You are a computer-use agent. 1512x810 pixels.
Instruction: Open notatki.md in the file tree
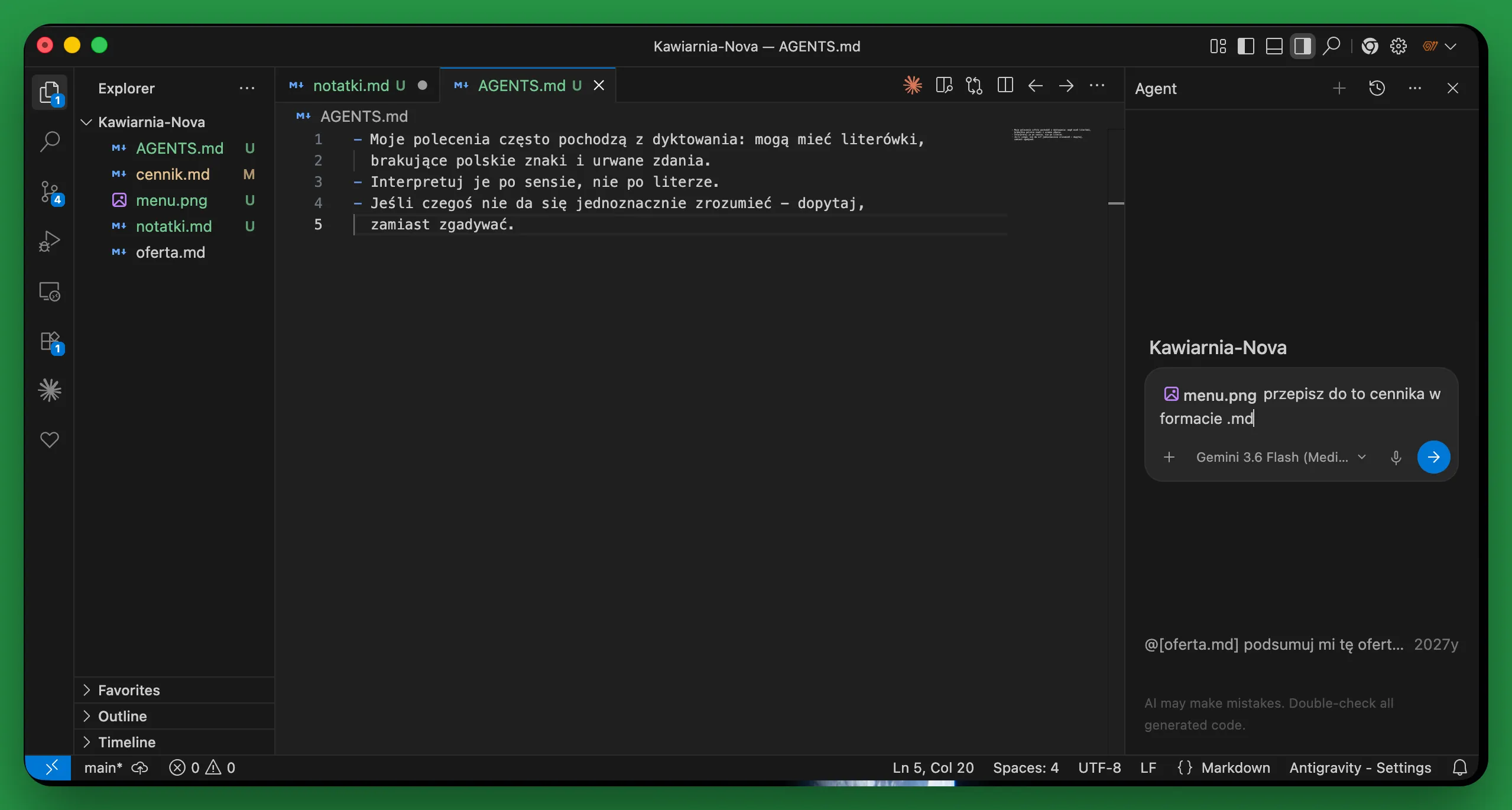[174, 226]
